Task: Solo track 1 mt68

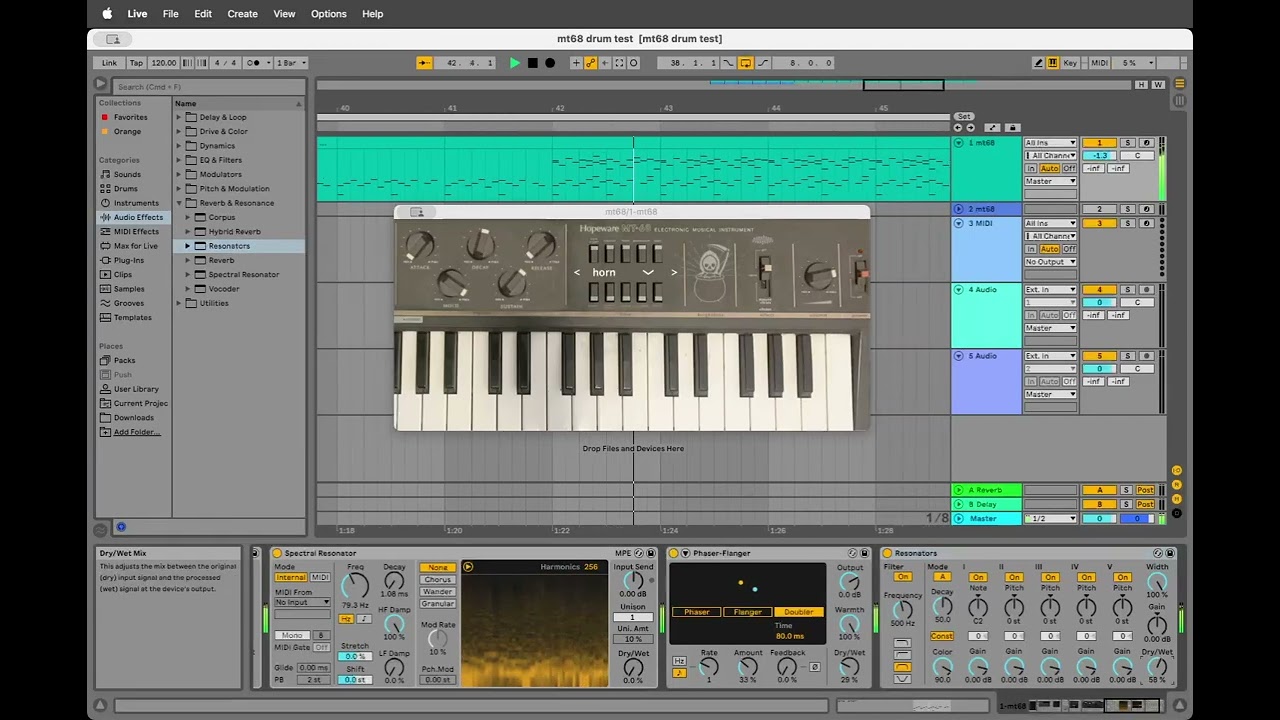Action: click(x=1127, y=143)
